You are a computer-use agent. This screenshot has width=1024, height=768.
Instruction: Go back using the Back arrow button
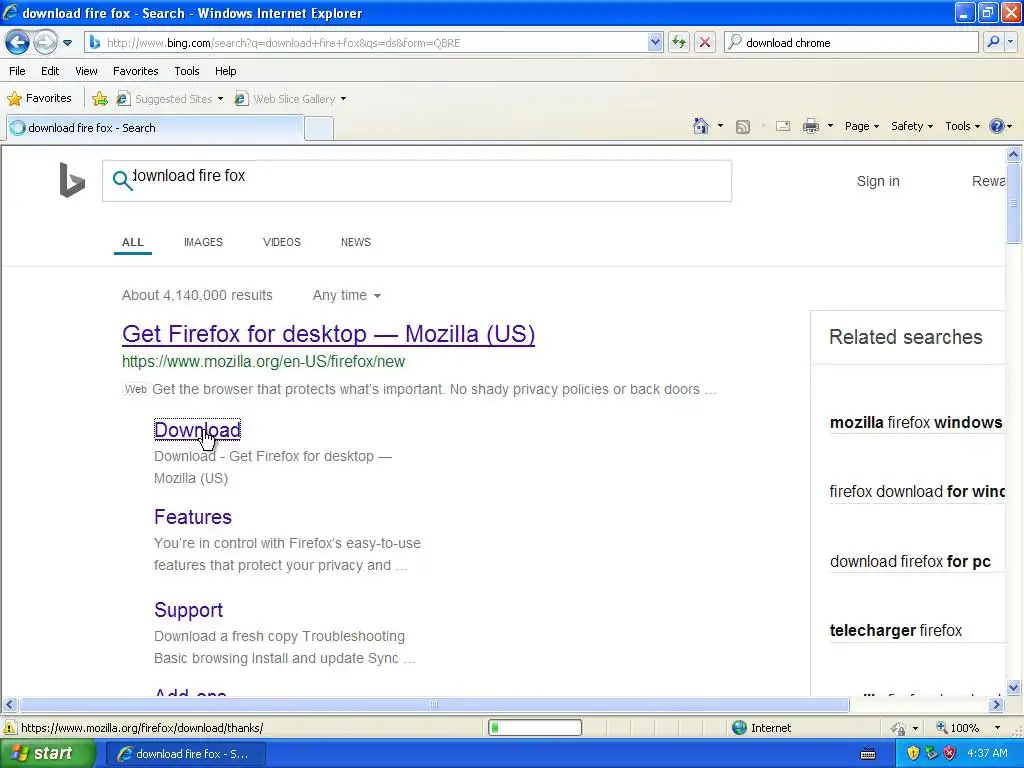coord(18,42)
